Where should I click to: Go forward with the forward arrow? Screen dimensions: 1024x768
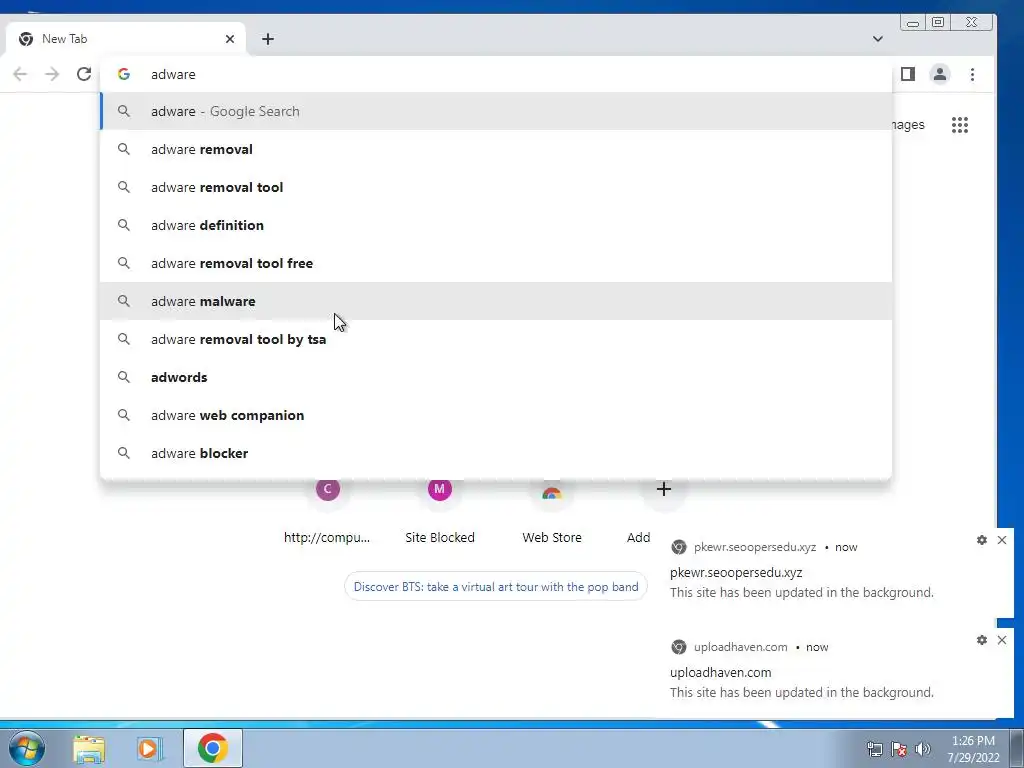click(52, 74)
